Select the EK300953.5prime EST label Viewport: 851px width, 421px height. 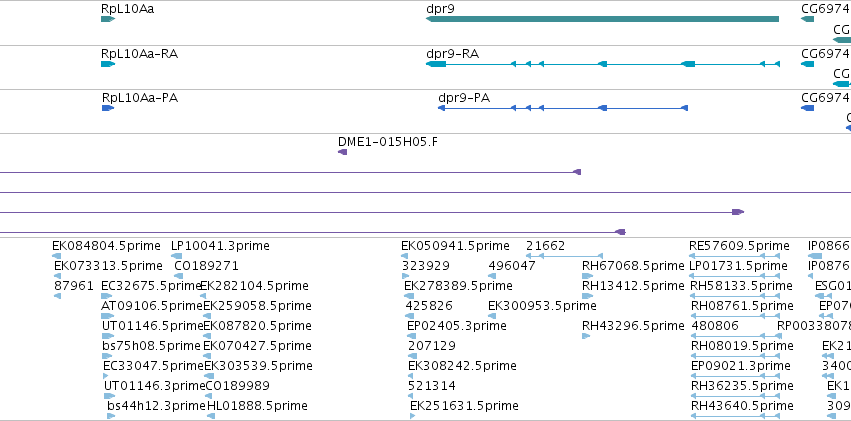[x=542, y=305]
